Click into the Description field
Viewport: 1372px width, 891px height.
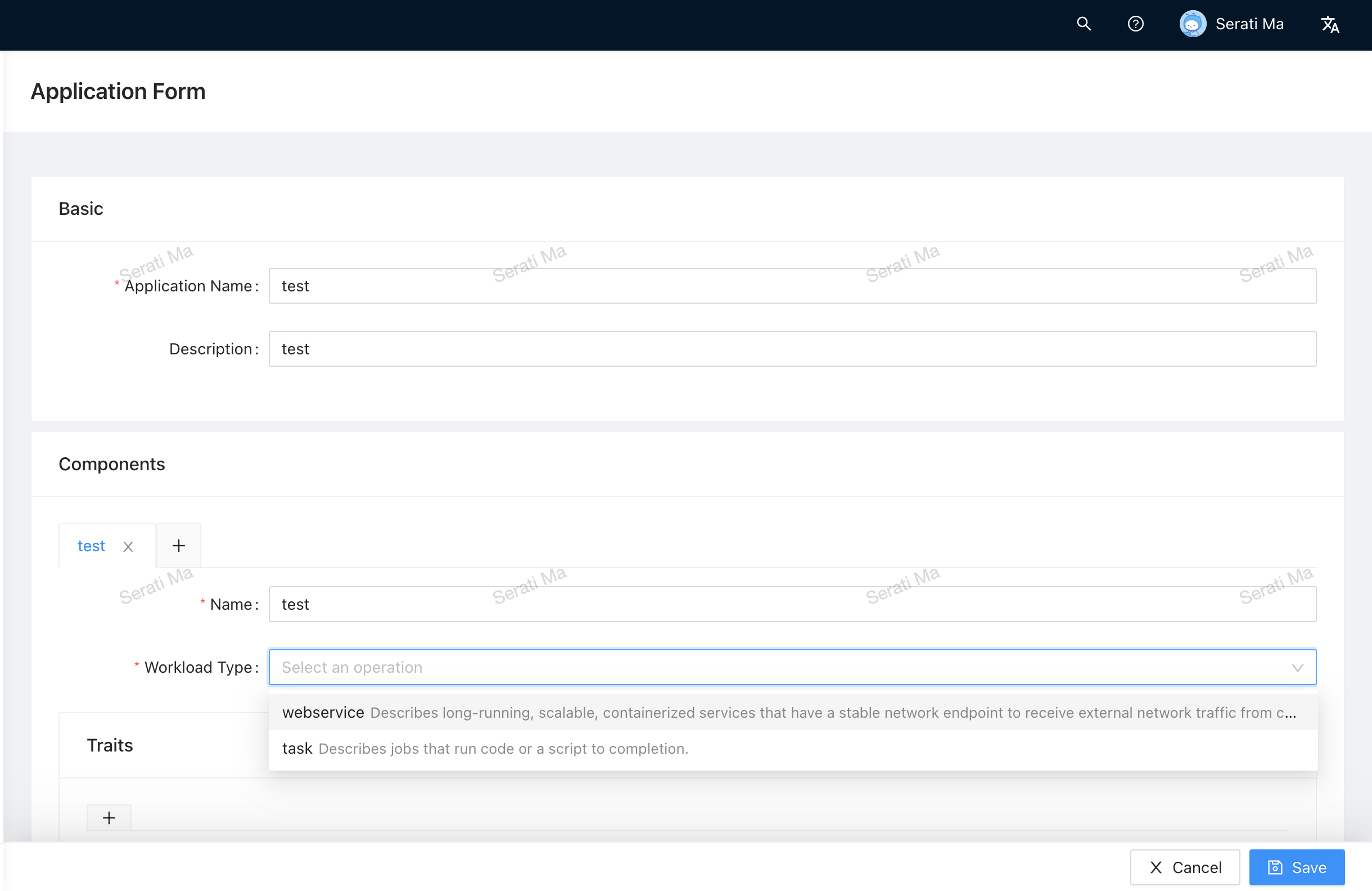click(x=792, y=348)
